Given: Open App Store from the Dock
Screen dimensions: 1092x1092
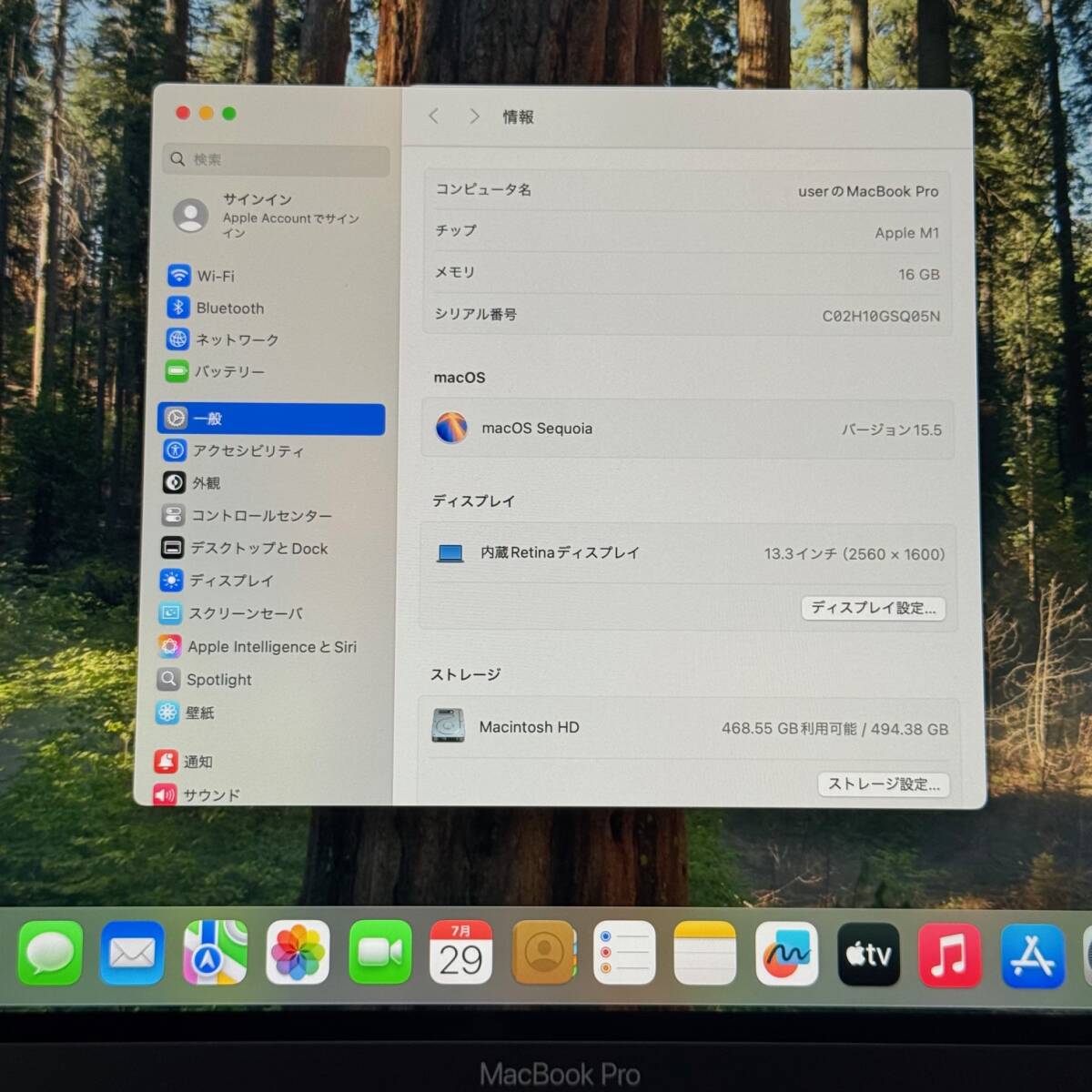Looking at the screenshot, I should point(1033,956).
